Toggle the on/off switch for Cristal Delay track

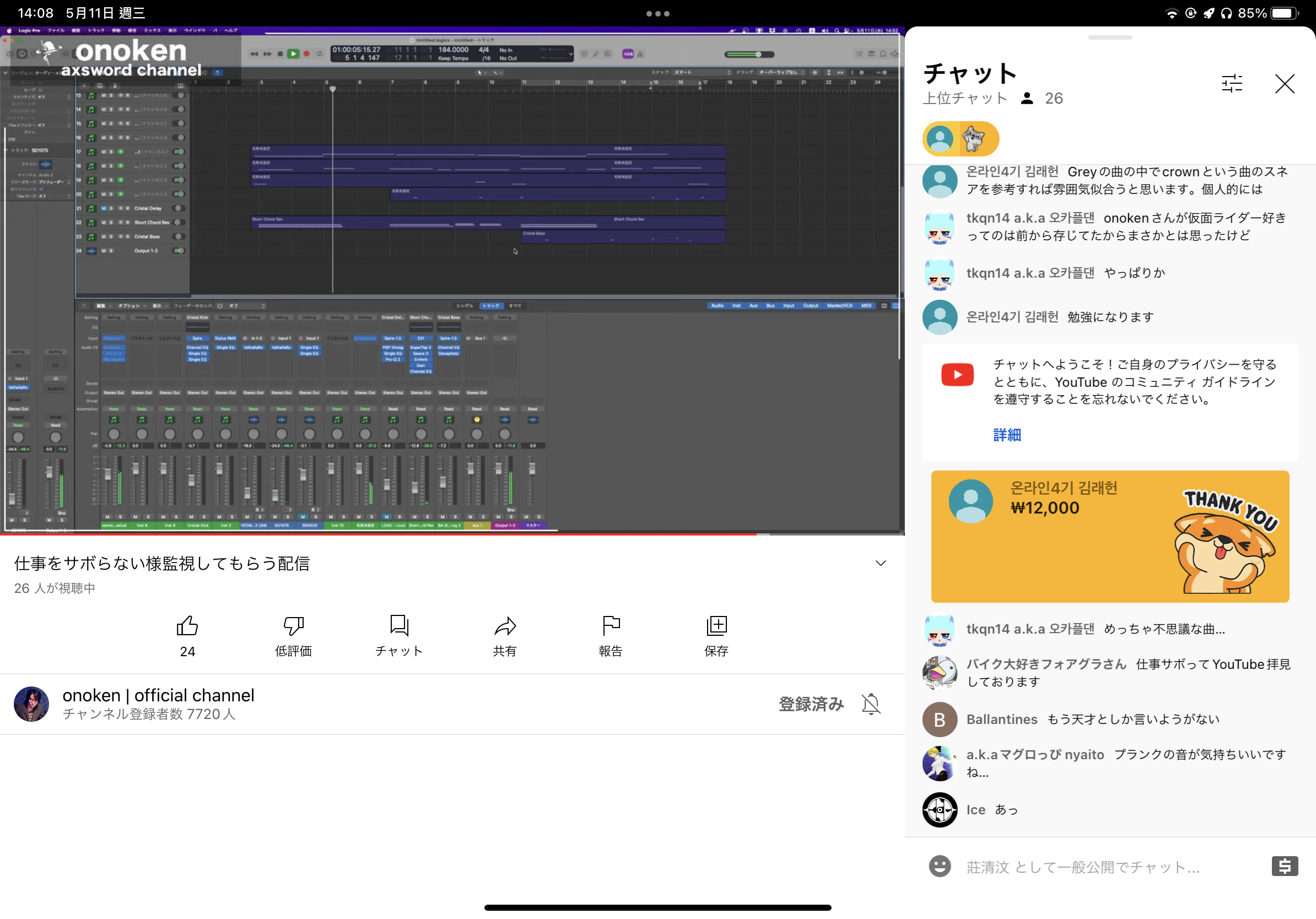pos(180,209)
